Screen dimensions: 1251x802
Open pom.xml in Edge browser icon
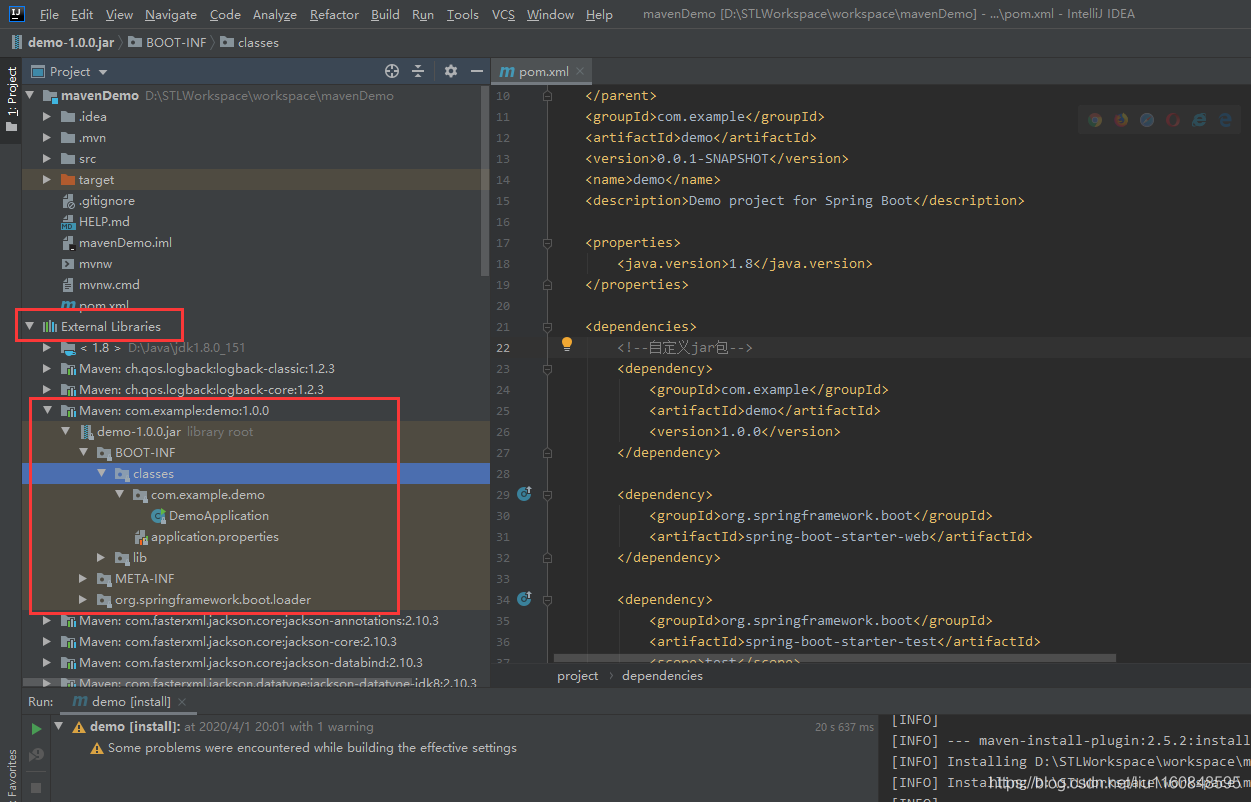1225,120
